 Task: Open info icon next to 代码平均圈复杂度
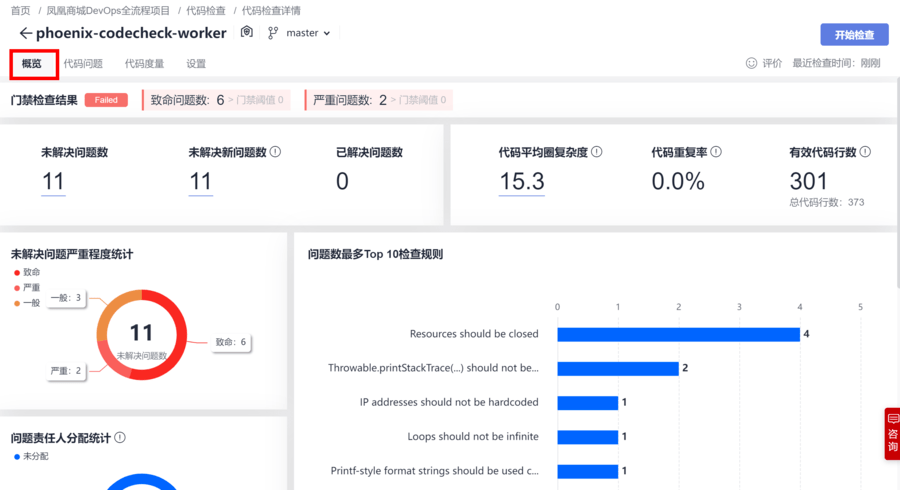pos(597,152)
